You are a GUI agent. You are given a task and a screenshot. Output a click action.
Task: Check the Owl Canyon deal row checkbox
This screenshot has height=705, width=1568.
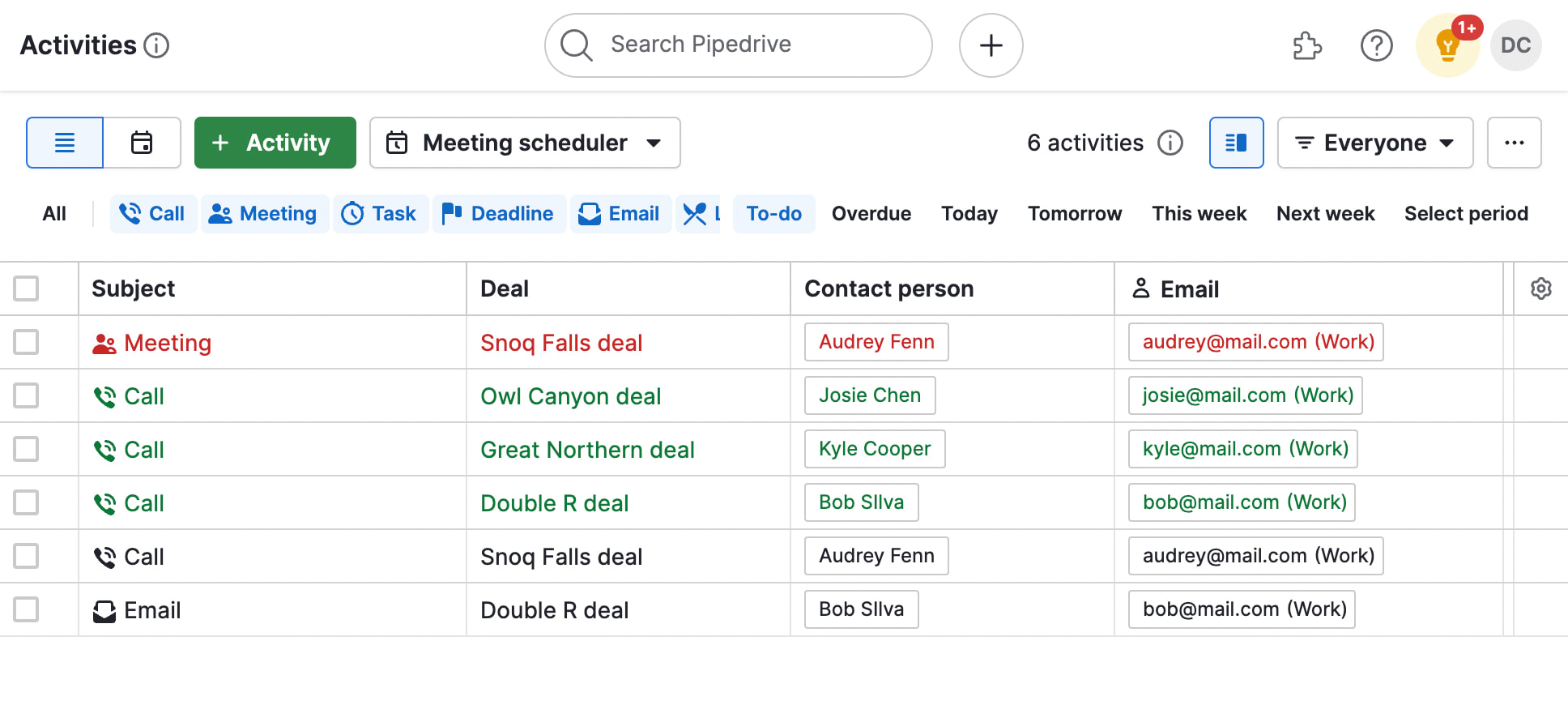[x=26, y=395]
